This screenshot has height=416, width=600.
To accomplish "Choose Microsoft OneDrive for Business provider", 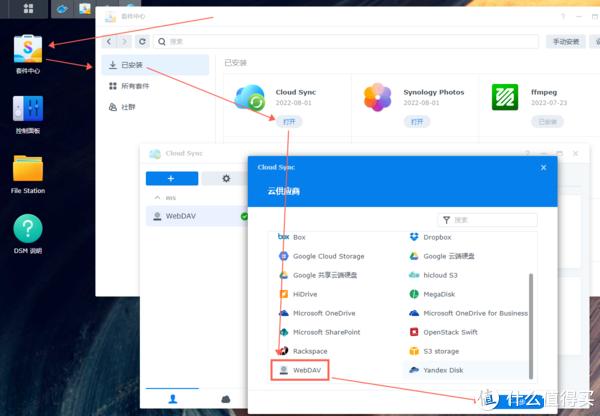I will [x=468, y=313].
